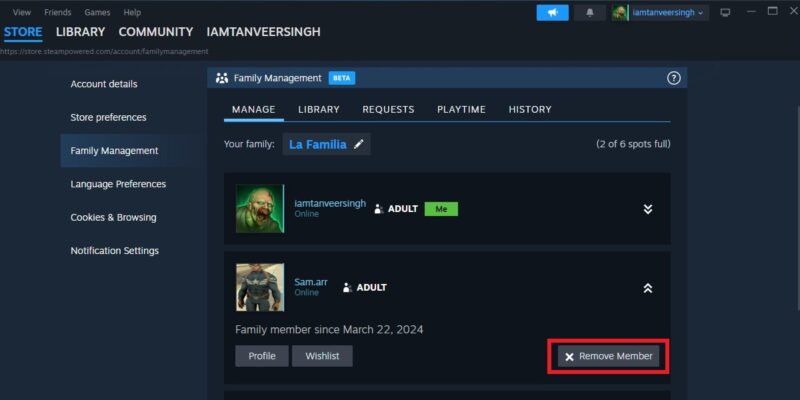Switch to the HISTORY tab

click(x=530, y=110)
